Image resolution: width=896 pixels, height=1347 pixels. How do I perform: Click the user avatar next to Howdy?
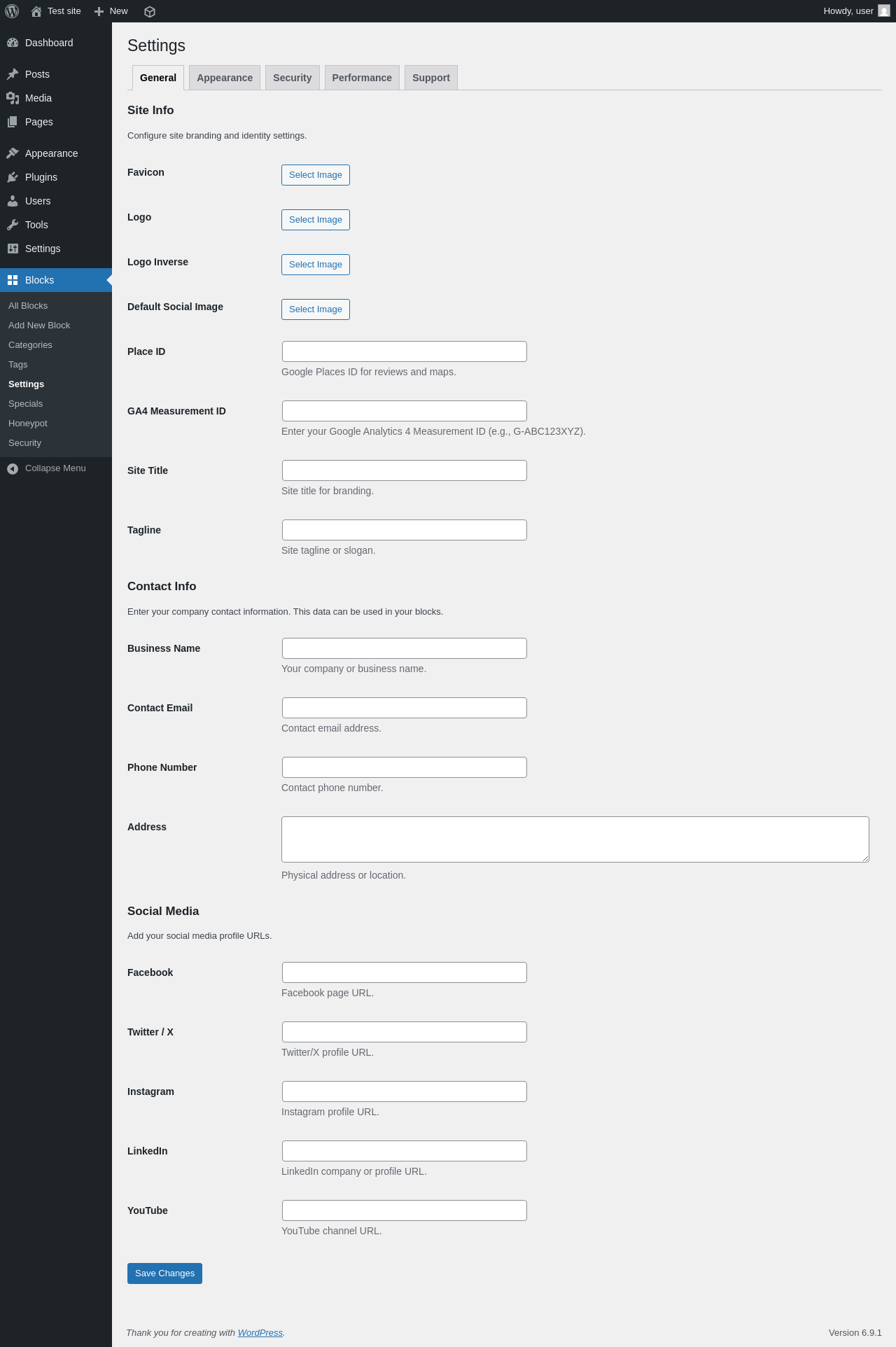click(884, 11)
